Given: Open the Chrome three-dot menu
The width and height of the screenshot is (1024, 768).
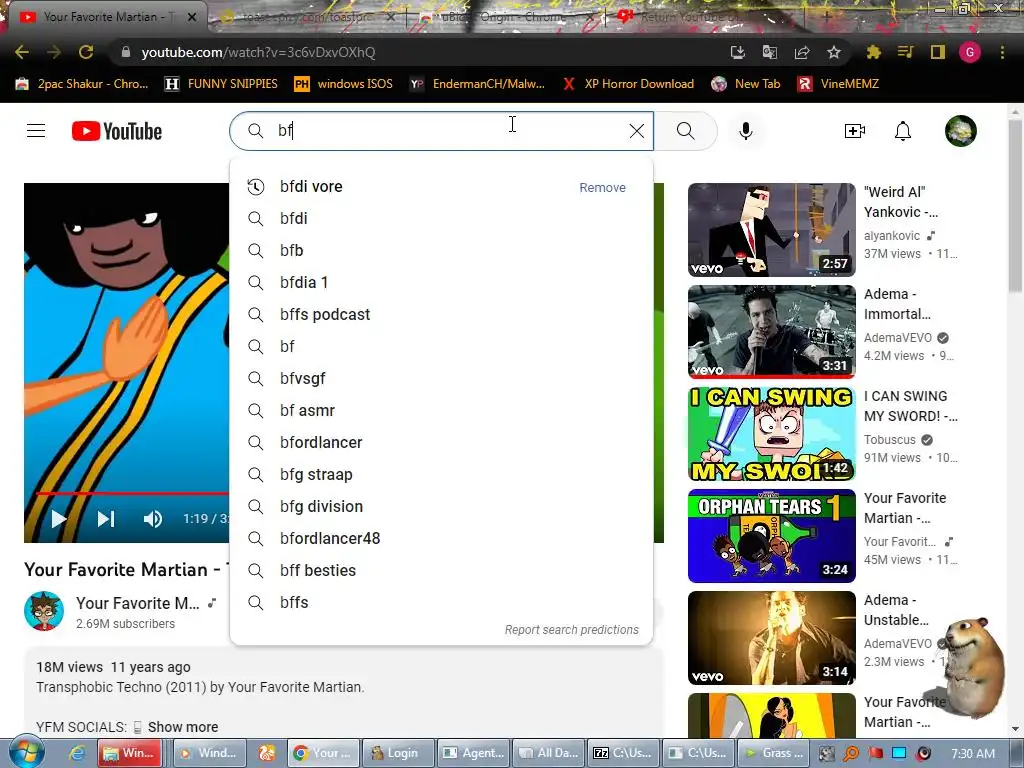Looking at the screenshot, I should point(1002,52).
